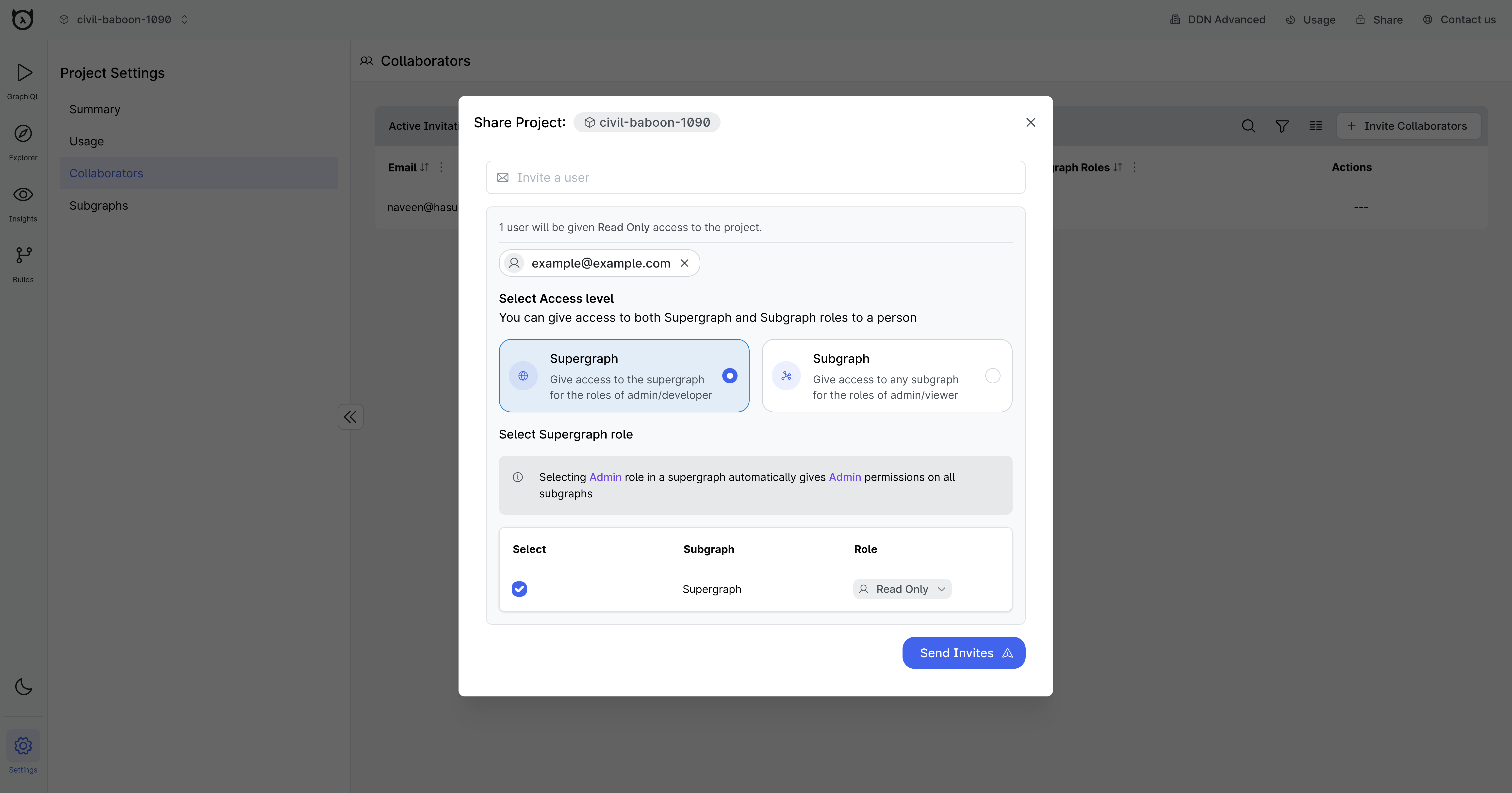Click the column layout icon
This screenshot has height=793, width=1512.
click(x=1316, y=126)
